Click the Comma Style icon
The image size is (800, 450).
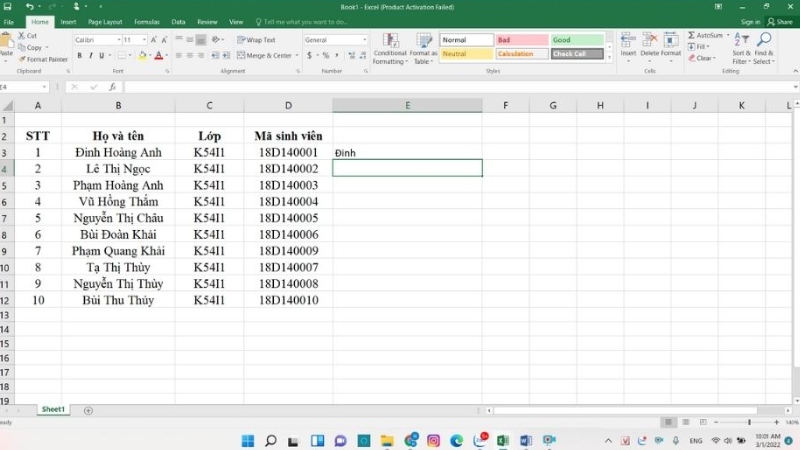pos(336,55)
